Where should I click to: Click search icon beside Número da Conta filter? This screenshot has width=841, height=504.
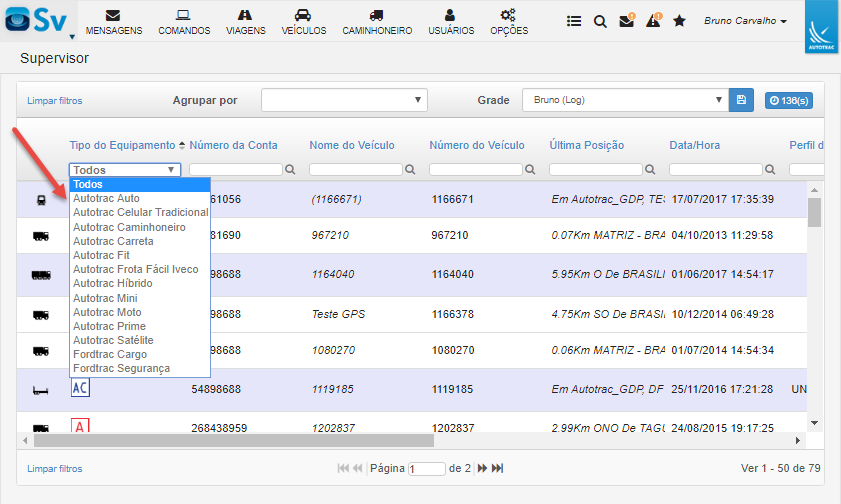(x=290, y=169)
